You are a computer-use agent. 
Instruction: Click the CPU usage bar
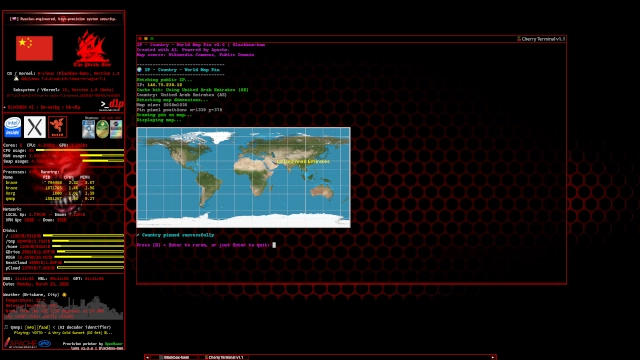(x=80, y=150)
